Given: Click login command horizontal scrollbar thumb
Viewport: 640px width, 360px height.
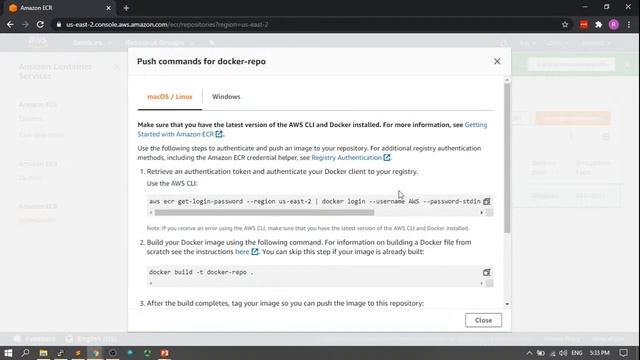Looking at the screenshot, I should (264, 213).
